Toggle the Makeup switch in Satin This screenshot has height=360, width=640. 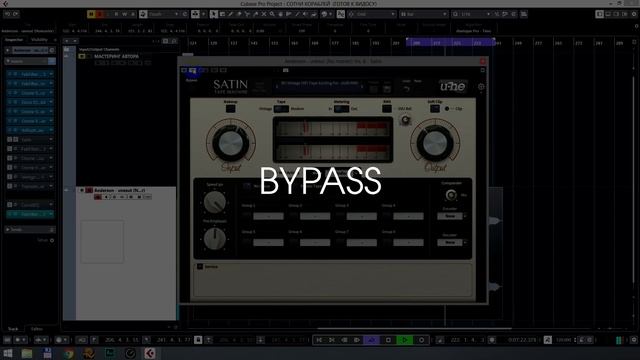(230, 109)
